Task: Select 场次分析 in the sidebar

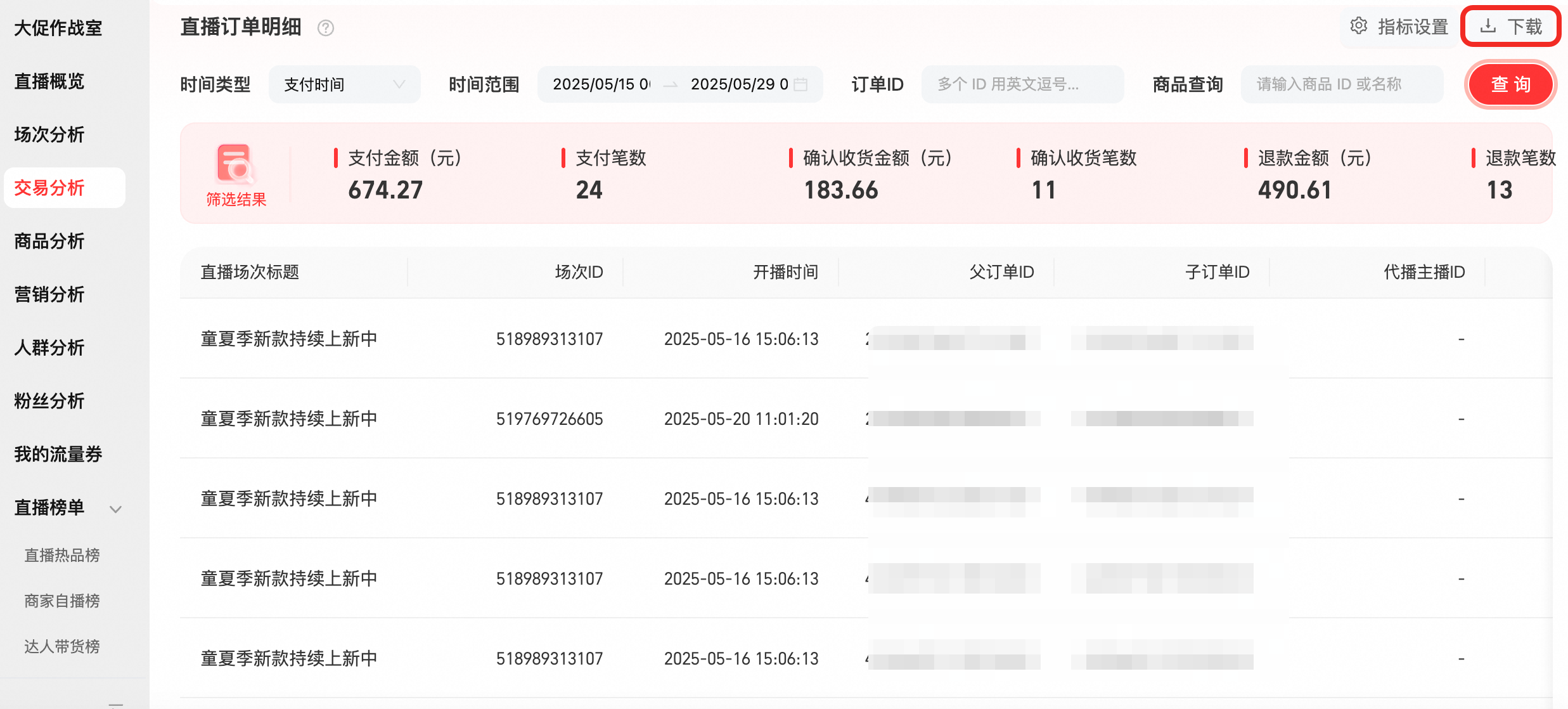Action: pyautogui.click(x=49, y=134)
